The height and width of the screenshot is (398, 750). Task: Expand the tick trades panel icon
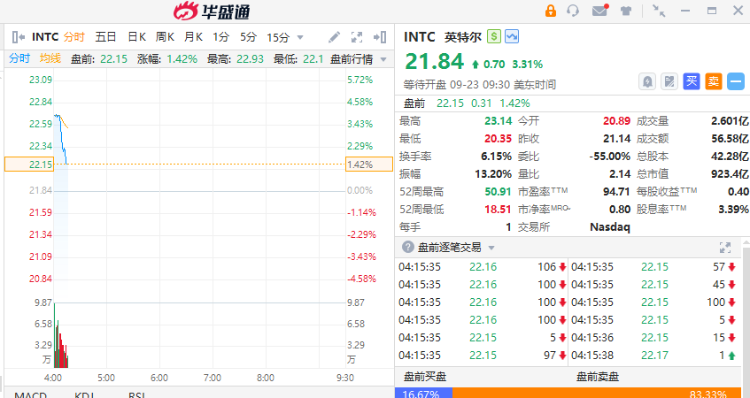coord(725,247)
